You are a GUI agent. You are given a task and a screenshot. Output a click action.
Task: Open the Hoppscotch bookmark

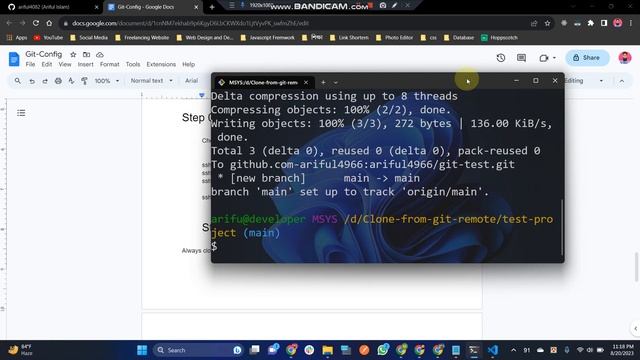pyautogui.click(x=499, y=38)
